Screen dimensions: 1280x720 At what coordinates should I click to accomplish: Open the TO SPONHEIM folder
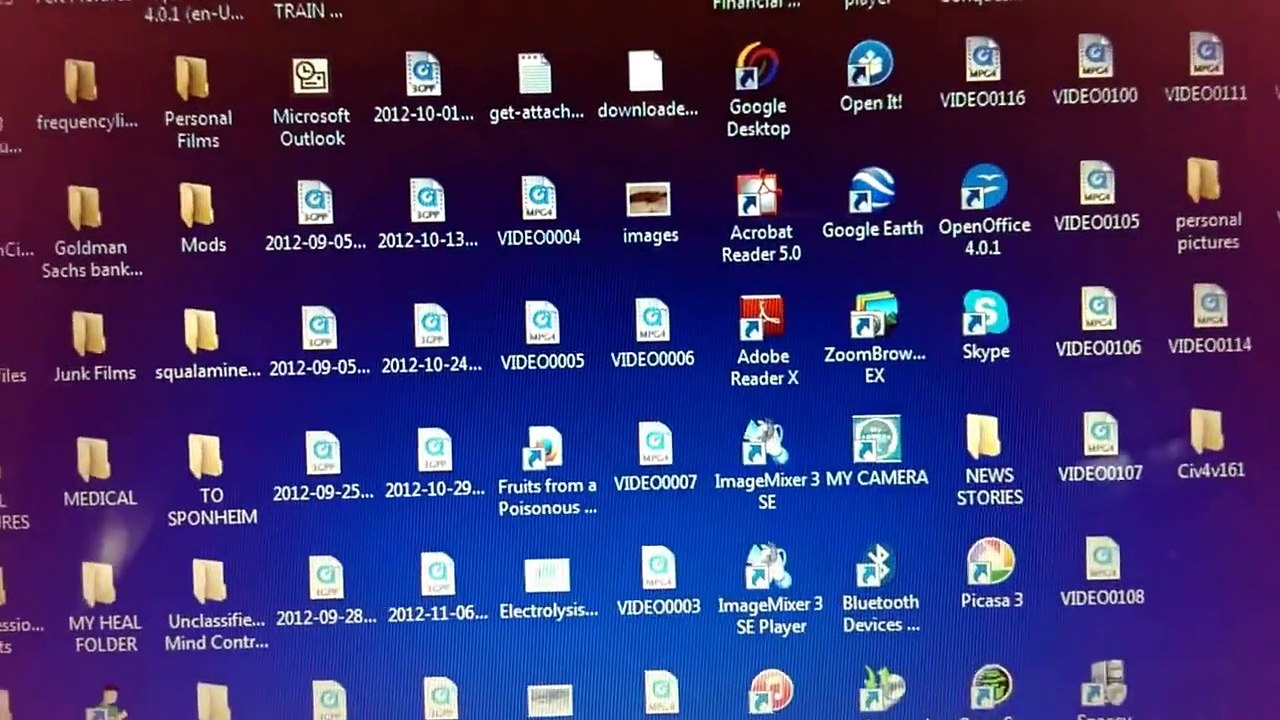pos(205,456)
